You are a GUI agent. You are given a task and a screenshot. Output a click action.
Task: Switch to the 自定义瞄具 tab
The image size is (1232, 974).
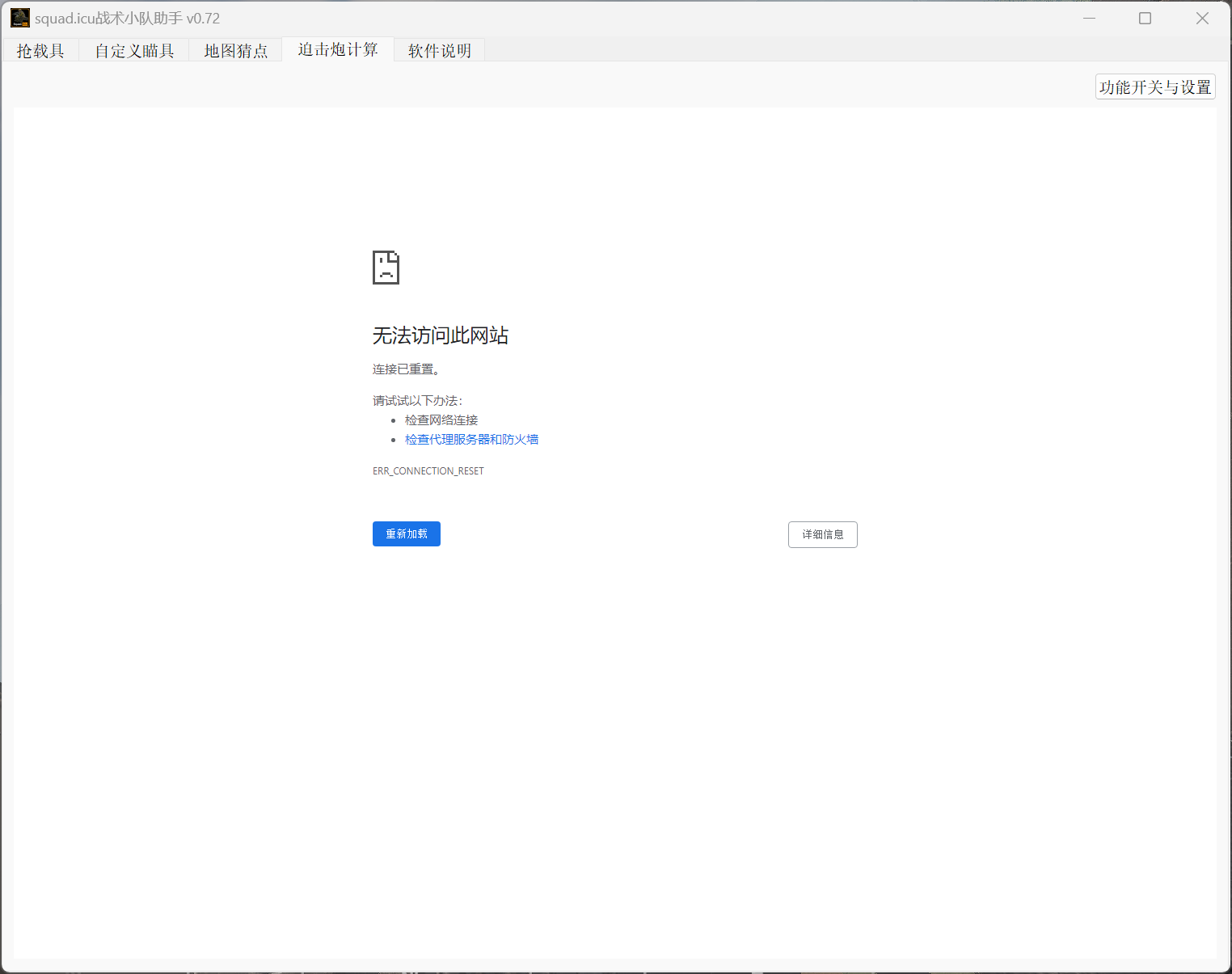[134, 50]
